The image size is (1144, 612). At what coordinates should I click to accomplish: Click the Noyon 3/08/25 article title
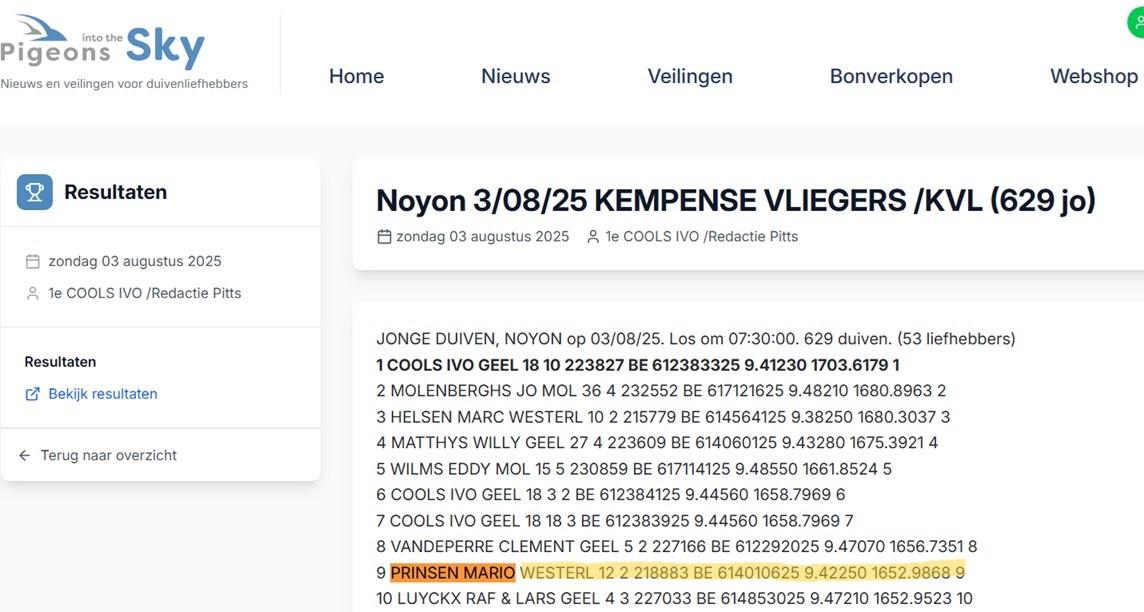click(735, 200)
